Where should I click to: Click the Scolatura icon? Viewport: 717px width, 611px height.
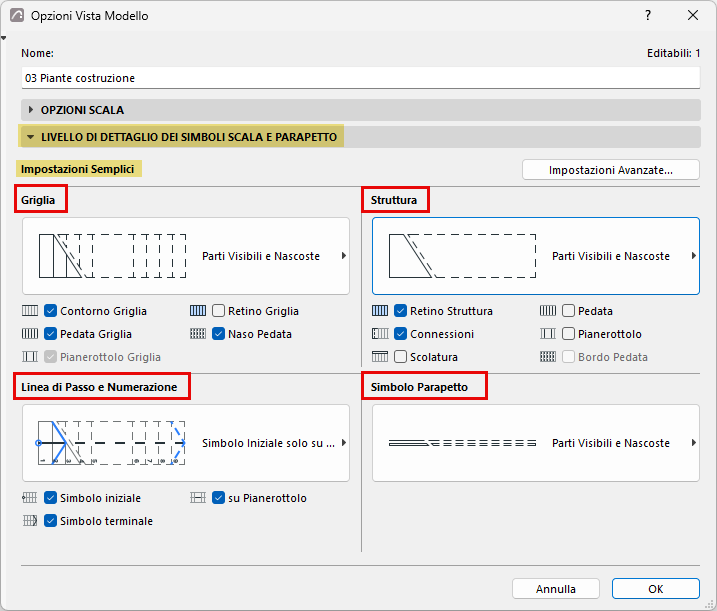[380, 357]
